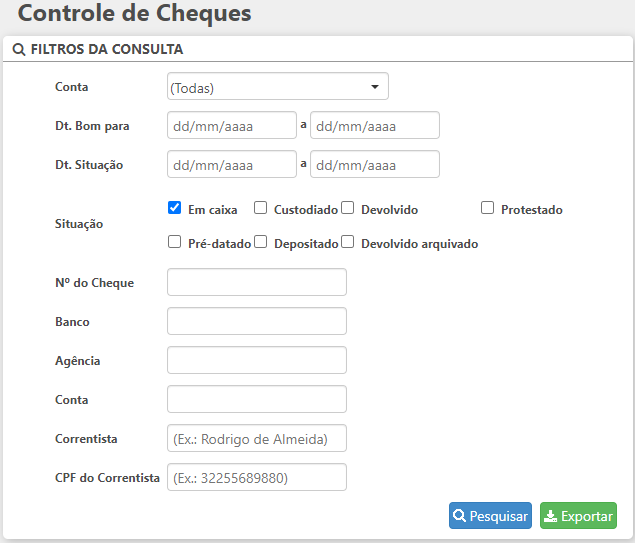This screenshot has width=635, height=543.
Task: Check the Protestado option
Action: 488,209
